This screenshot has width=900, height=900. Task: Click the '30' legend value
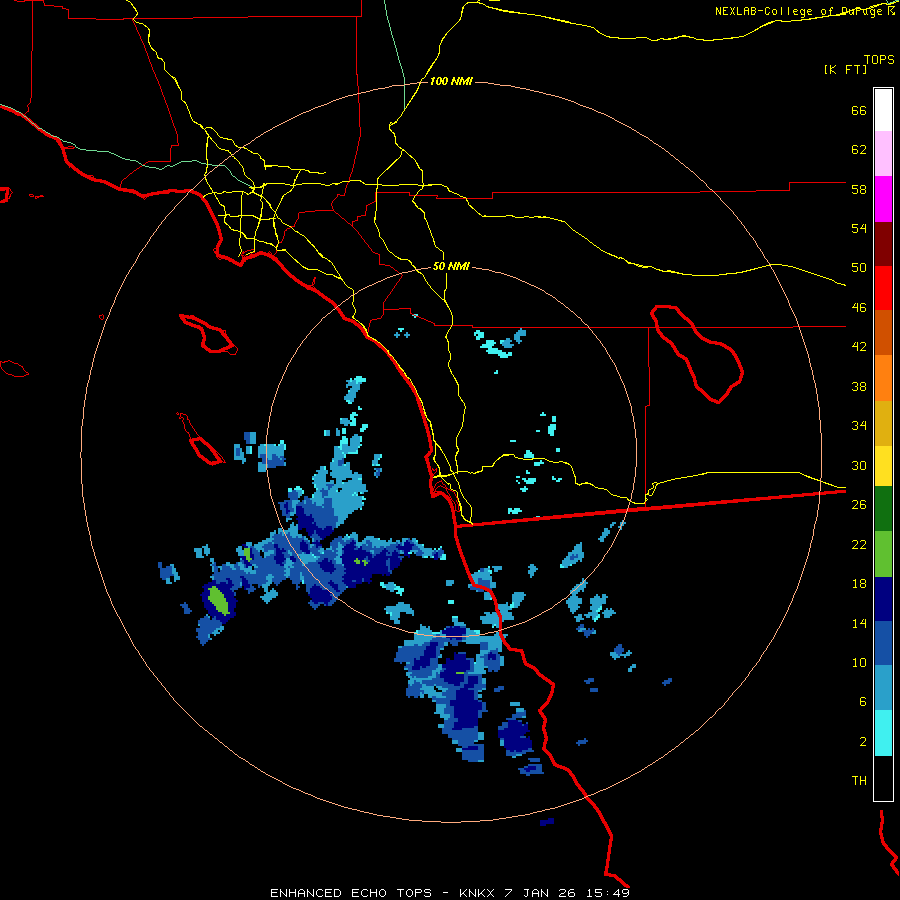[x=859, y=465]
